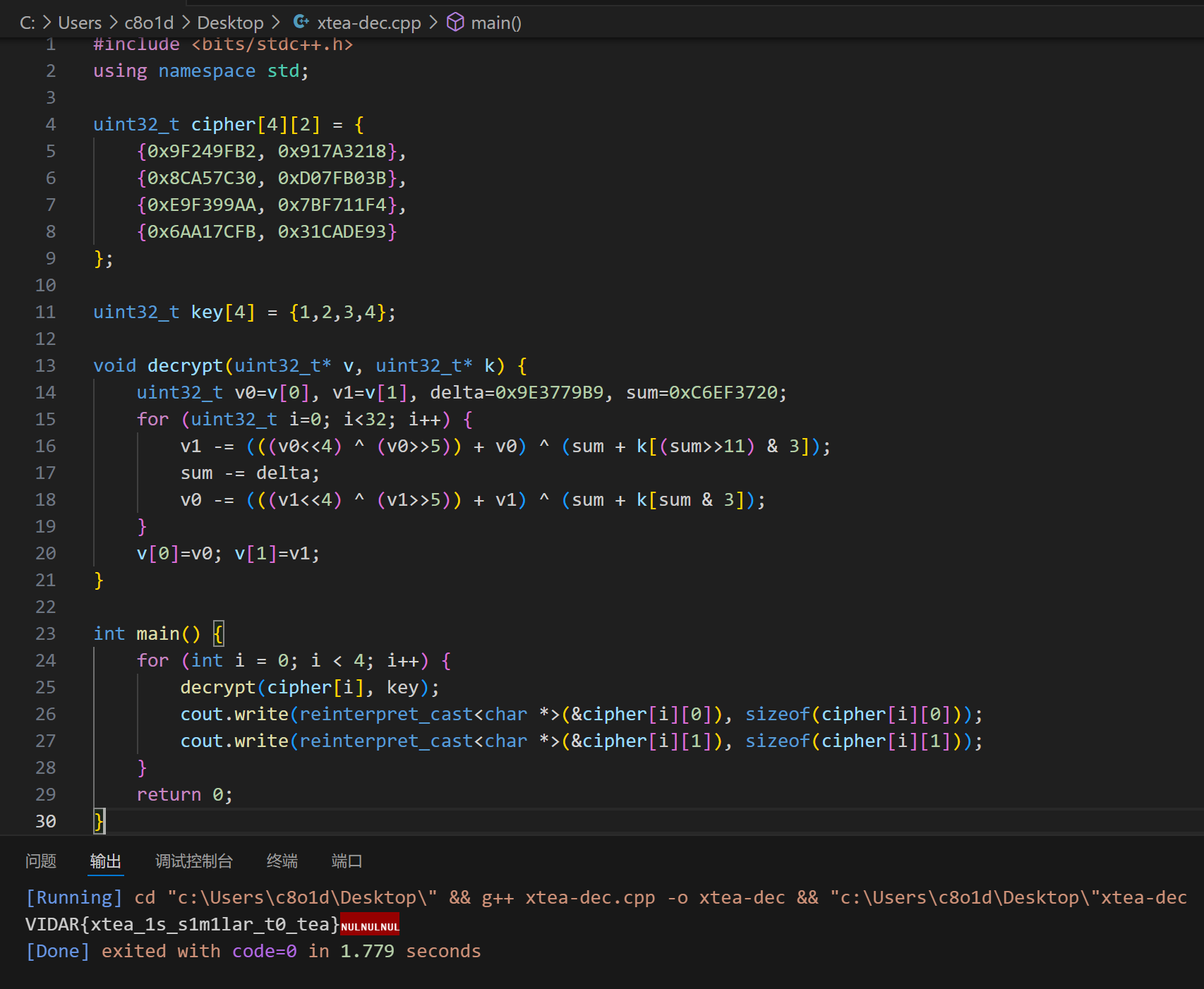This screenshot has height=989, width=1204.
Task: Click line number 13 in the gutter
Action: pos(45,365)
